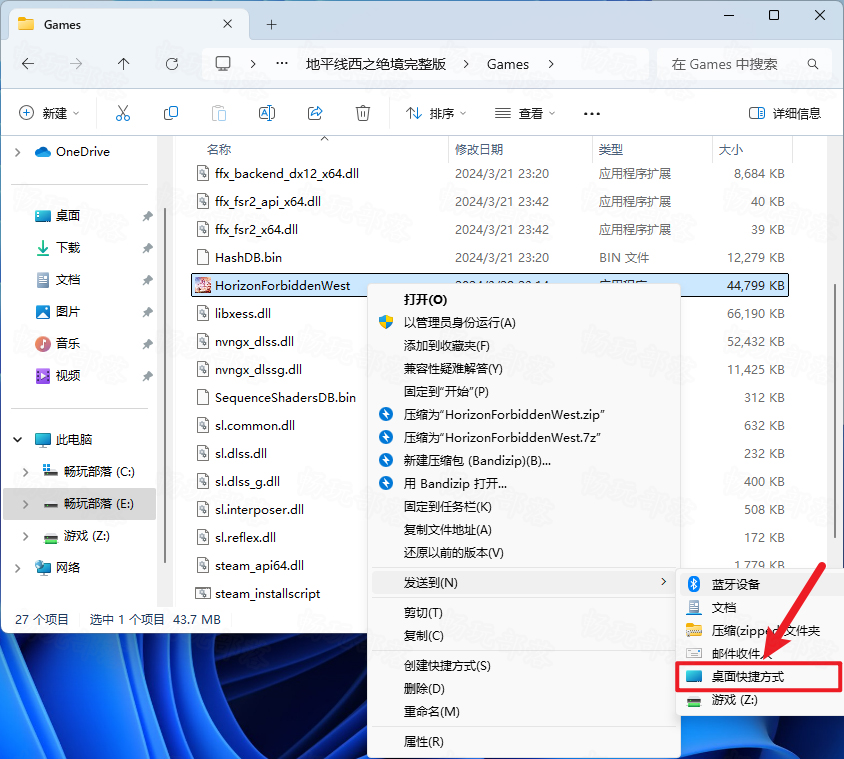The height and width of the screenshot is (759, 844).
Task: Open a new tab with plus button
Action: [x=271, y=24]
